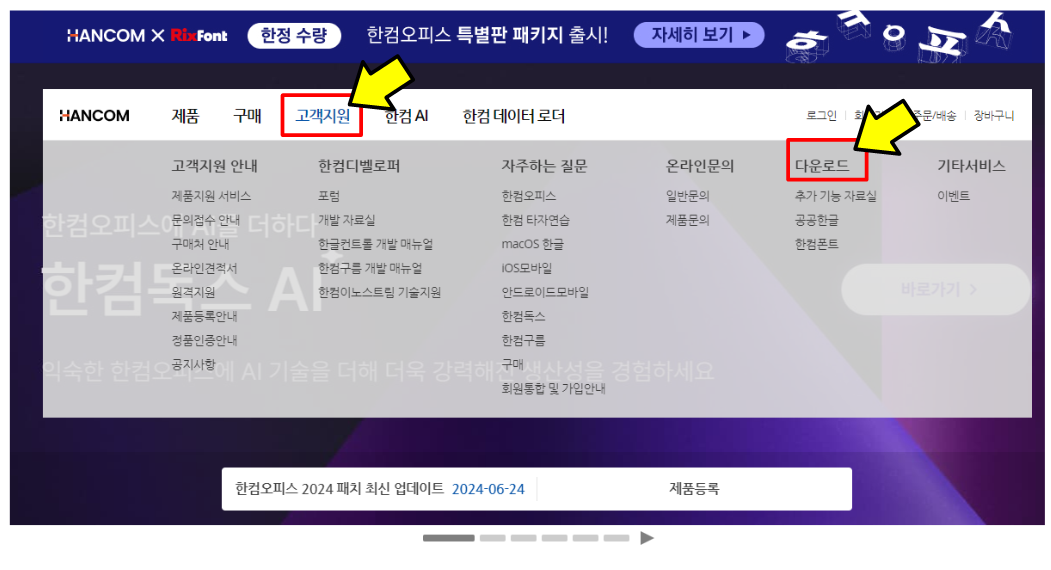Open 한컴디벨로퍼 submenu heading
The image size is (1051, 570).
click(x=359, y=166)
